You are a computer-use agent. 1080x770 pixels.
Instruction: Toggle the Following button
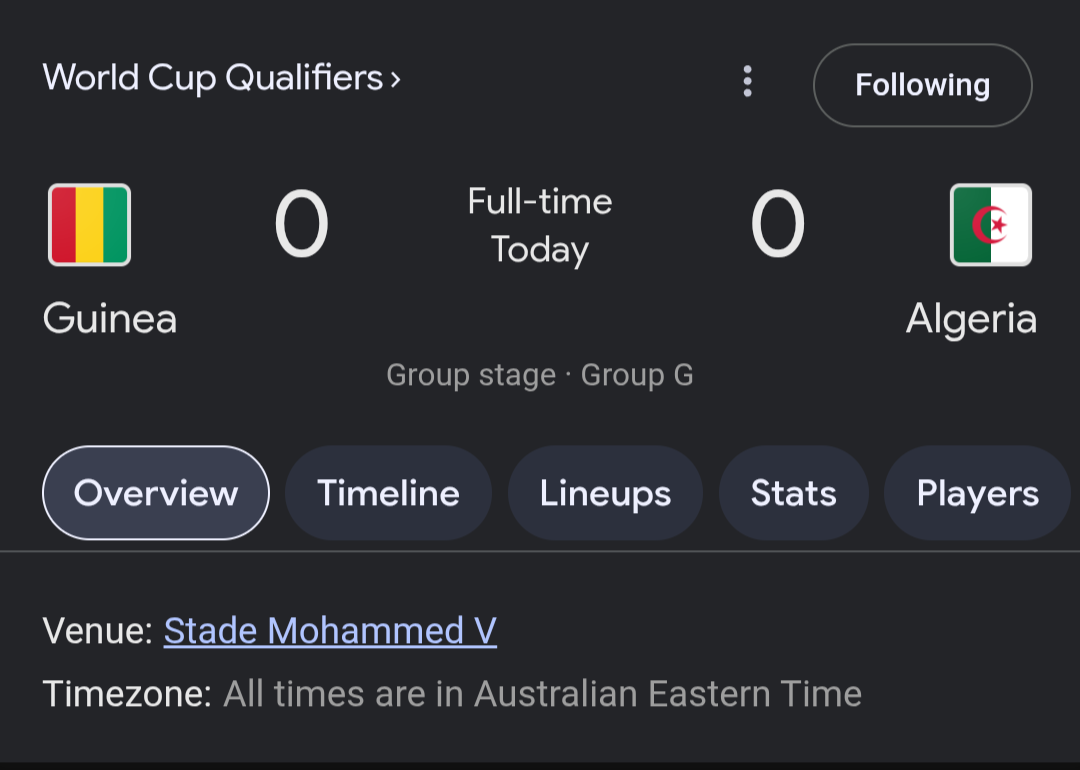tap(922, 85)
